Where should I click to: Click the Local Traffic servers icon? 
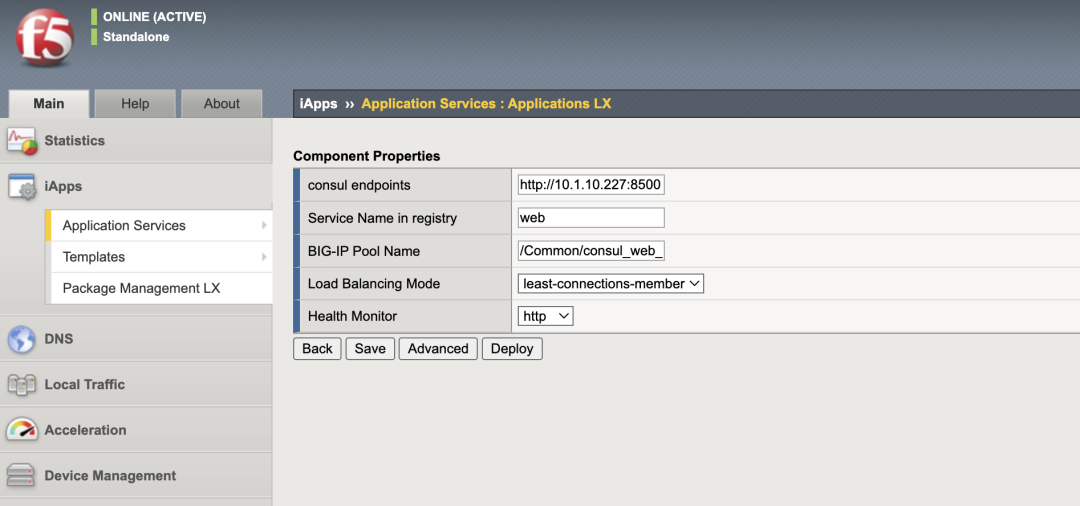tap(21, 385)
